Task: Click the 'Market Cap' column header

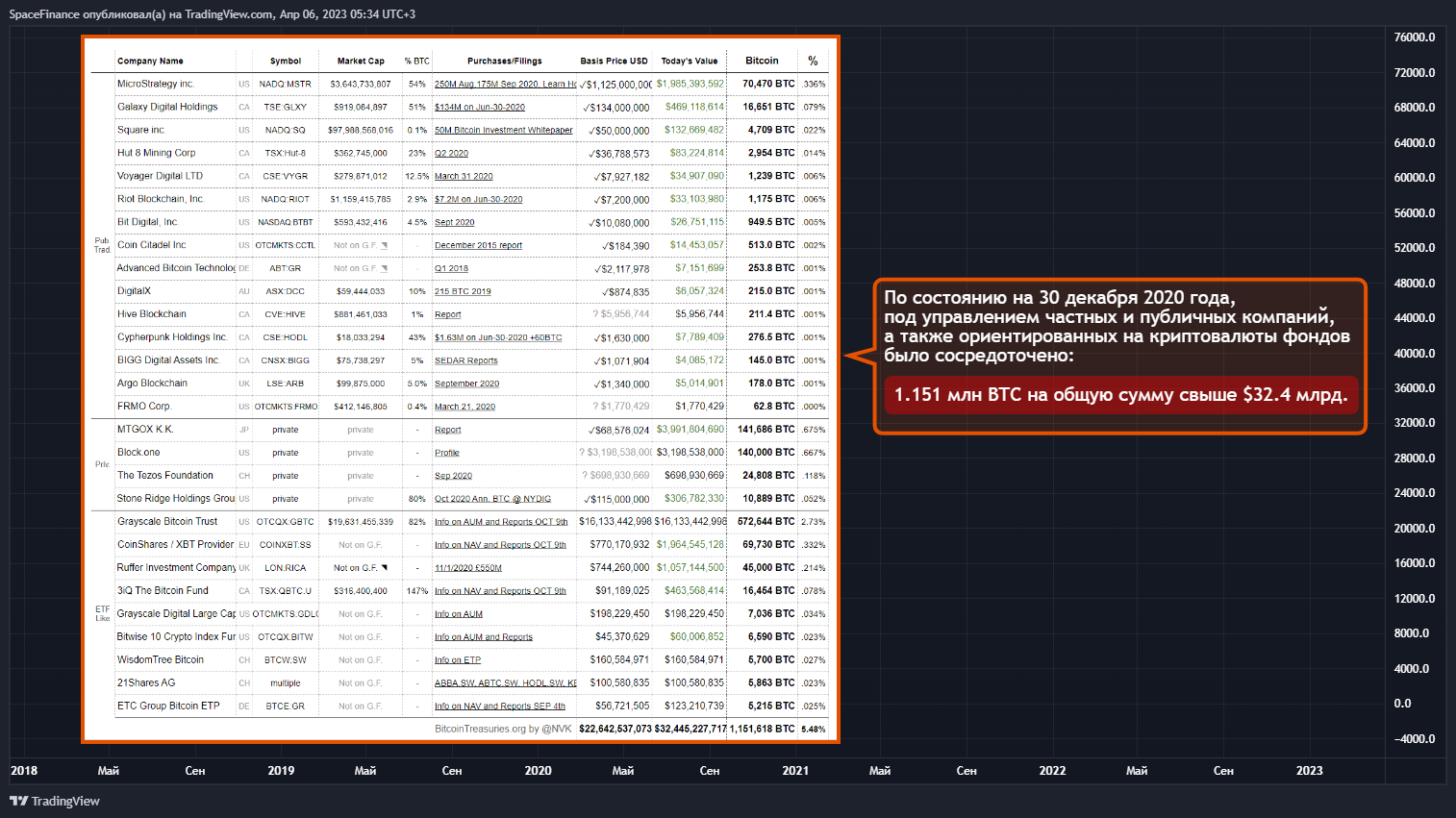Action: coord(361,62)
